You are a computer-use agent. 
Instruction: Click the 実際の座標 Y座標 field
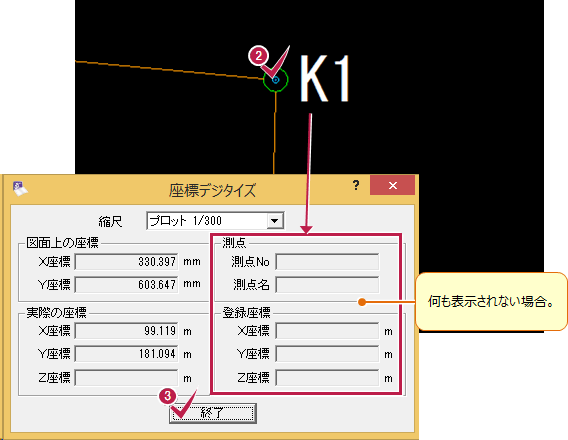126,354
